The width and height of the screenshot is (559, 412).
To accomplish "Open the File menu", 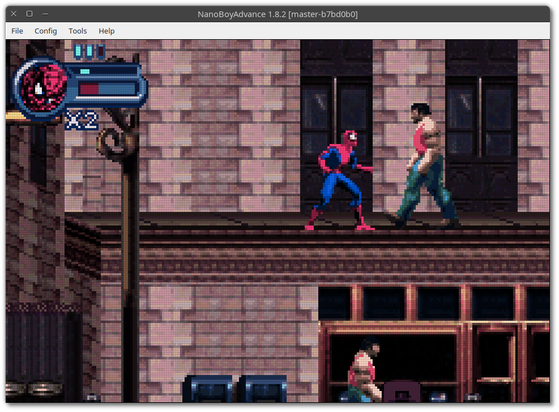I will point(17,31).
